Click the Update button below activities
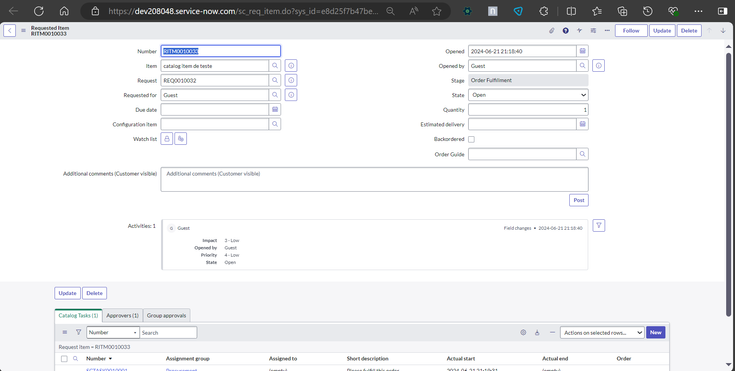Image resolution: width=735 pixels, height=371 pixels. (x=68, y=293)
